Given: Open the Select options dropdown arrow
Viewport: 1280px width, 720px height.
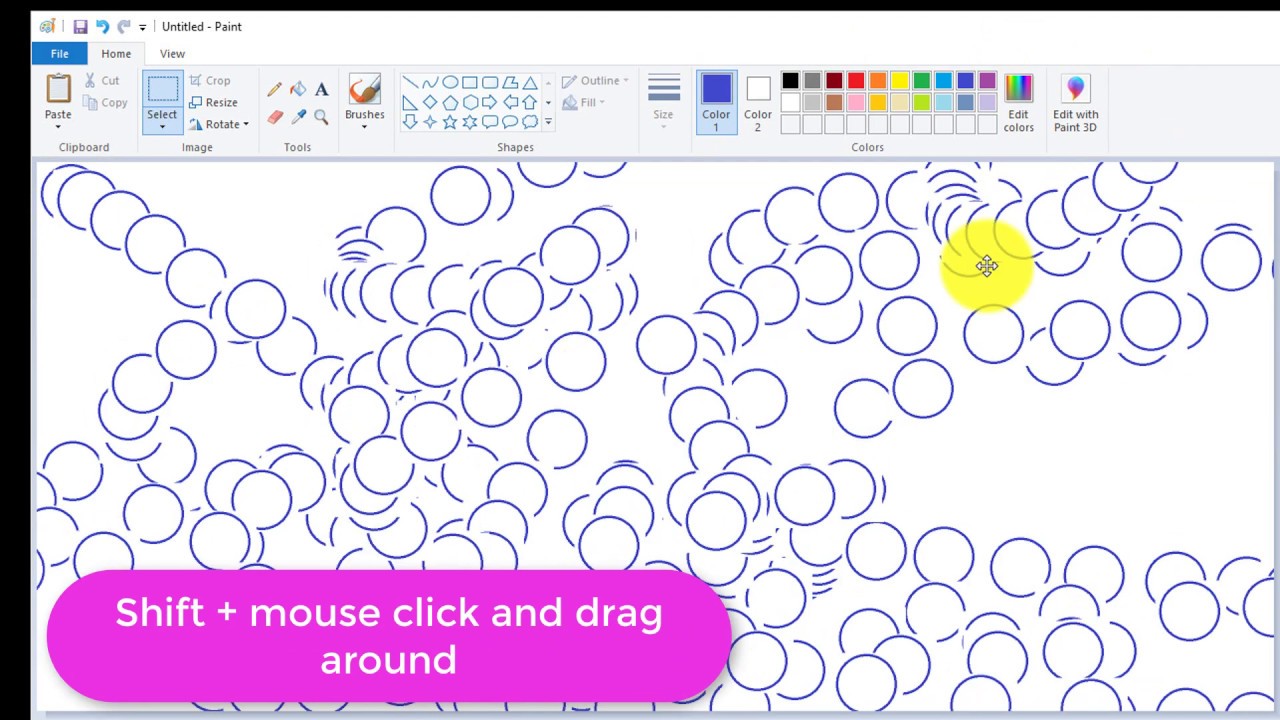Looking at the screenshot, I should click(x=162, y=127).
